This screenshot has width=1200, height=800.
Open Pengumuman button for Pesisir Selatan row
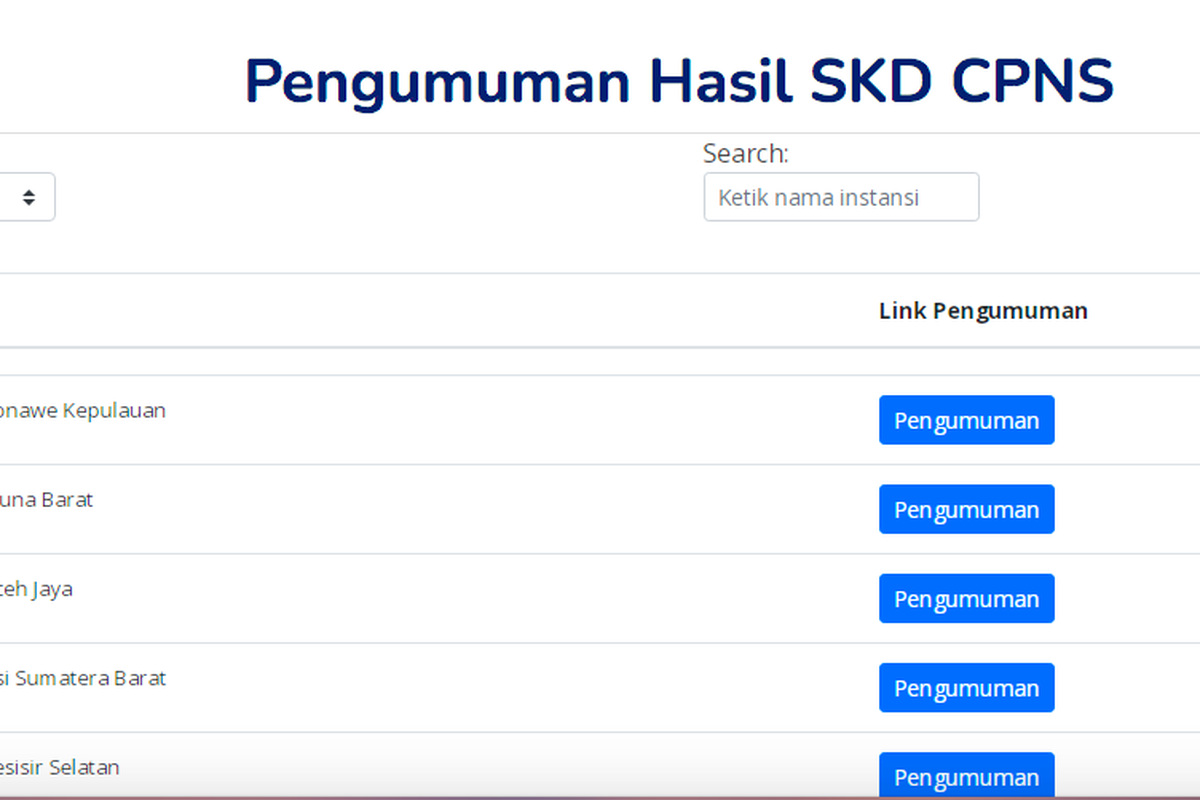pos(966,776)
